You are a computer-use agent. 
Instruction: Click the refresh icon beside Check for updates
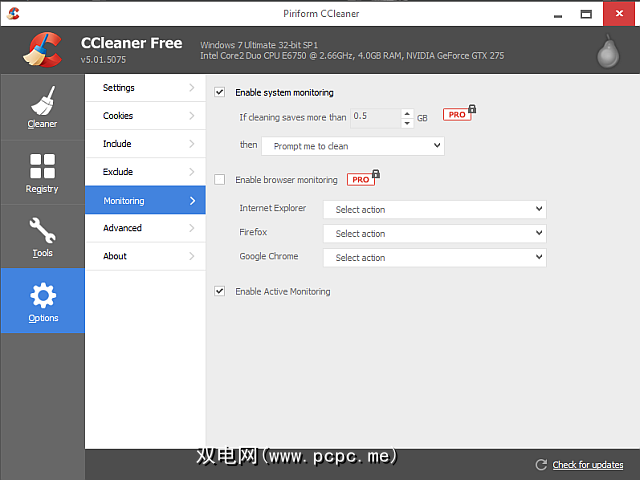[x=541, y=464]
